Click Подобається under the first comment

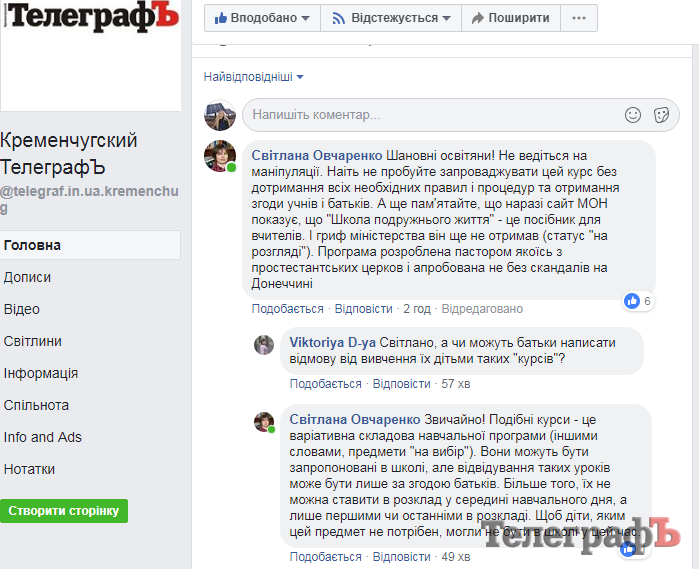coord(288,309)
